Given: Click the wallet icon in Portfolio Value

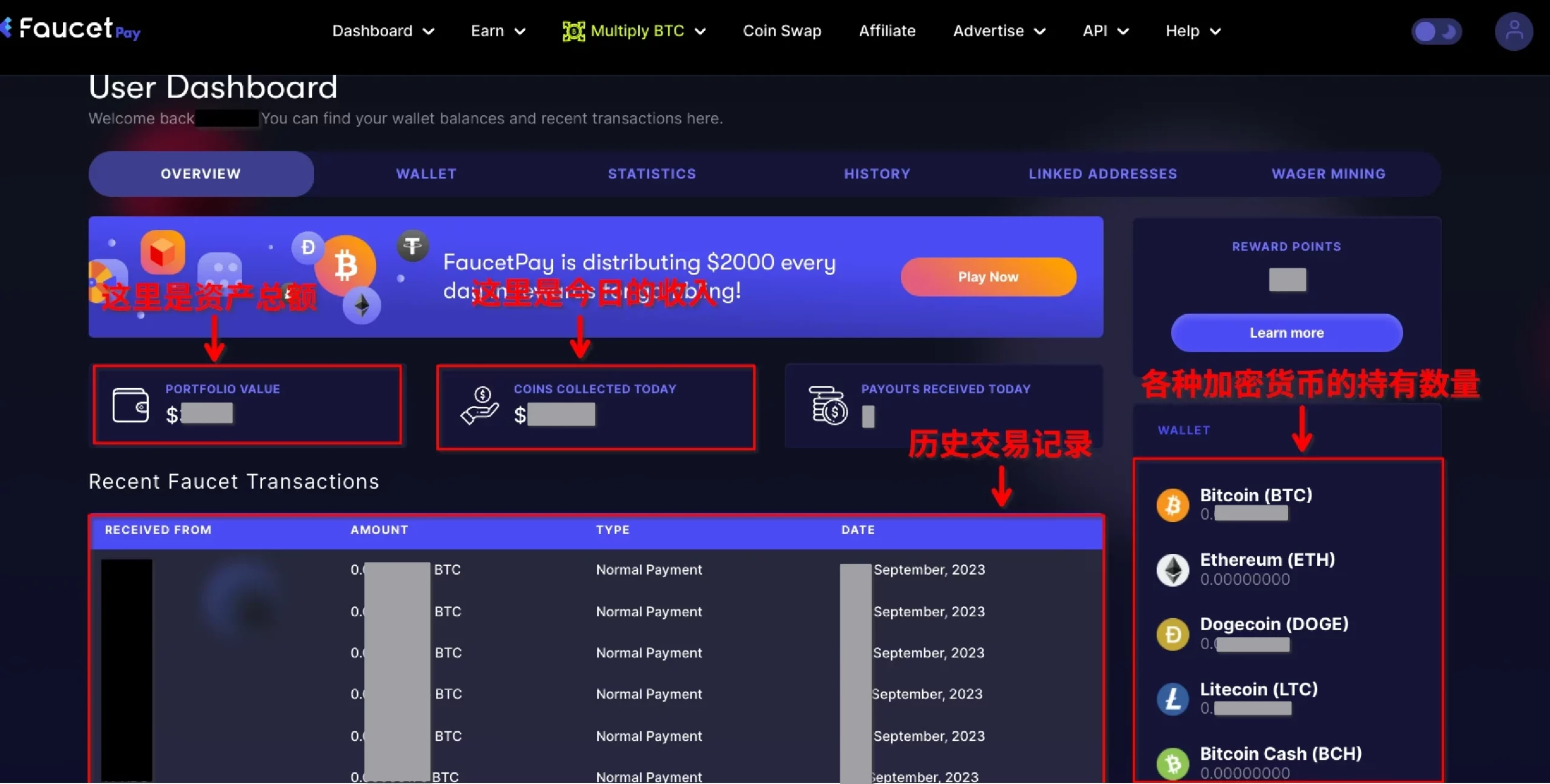Looking at the screenshot, I should pos(130,404).
